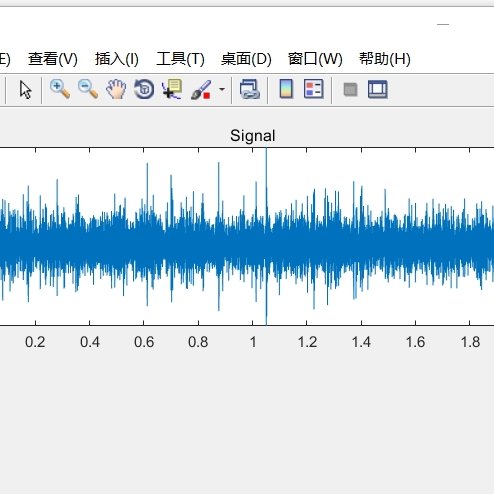This screenshot has height=494, width=494.
Task: Insert a Colorbar via toolbar icon
Action: pyautogui.click(x=286, y=89)
